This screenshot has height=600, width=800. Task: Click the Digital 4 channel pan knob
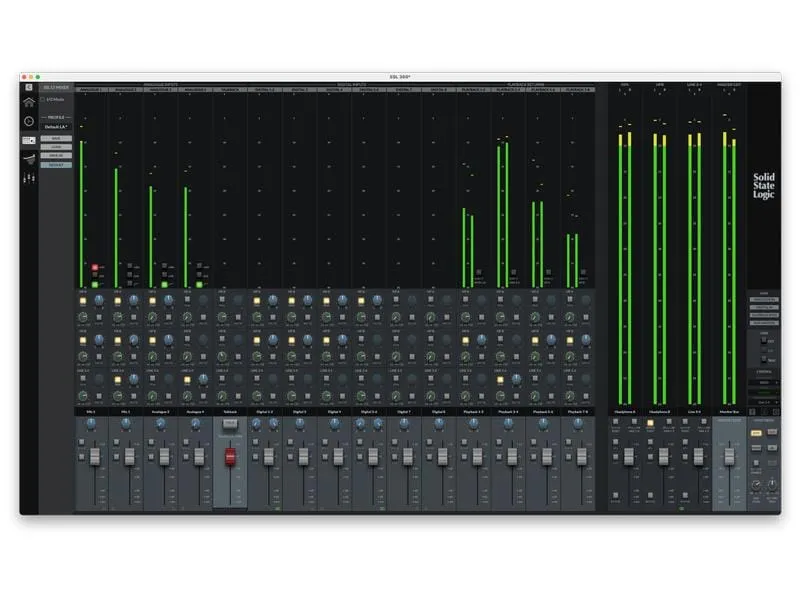click(335, 423)
